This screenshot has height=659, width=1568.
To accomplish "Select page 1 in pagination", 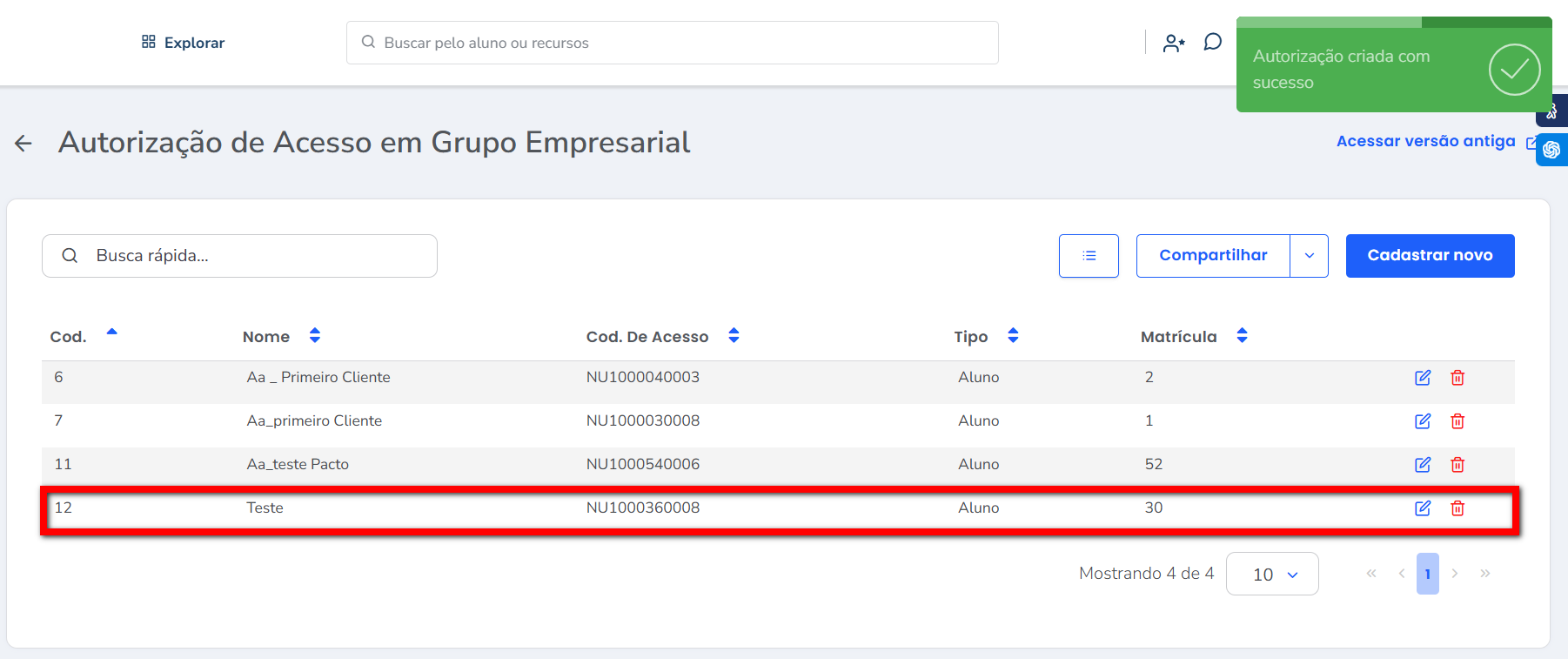I will click(x=1427, y=574).
